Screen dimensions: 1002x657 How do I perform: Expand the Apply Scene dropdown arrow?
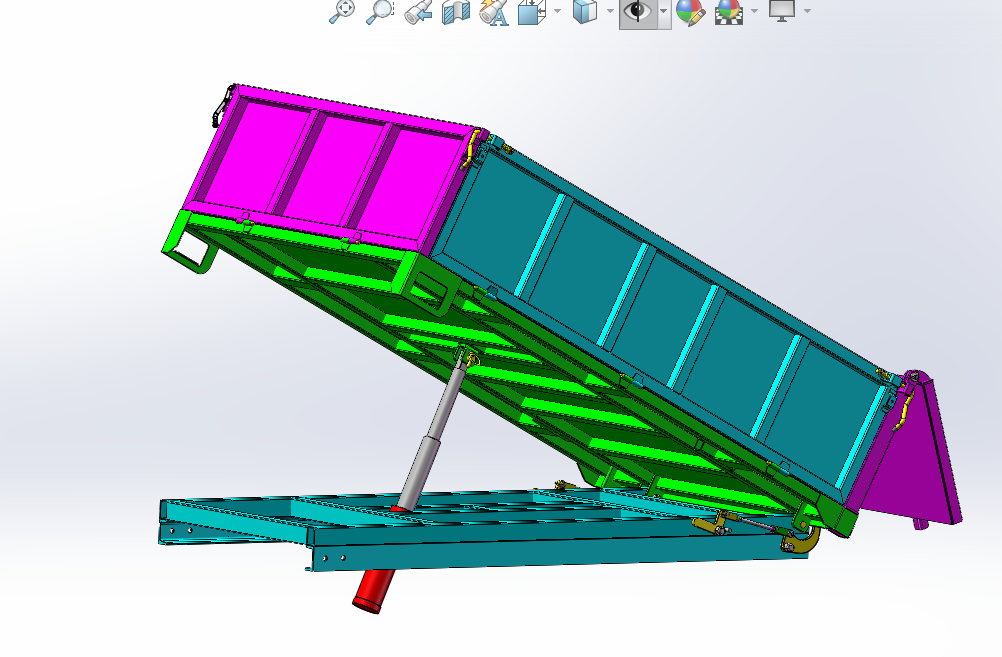tap(755, 11)
